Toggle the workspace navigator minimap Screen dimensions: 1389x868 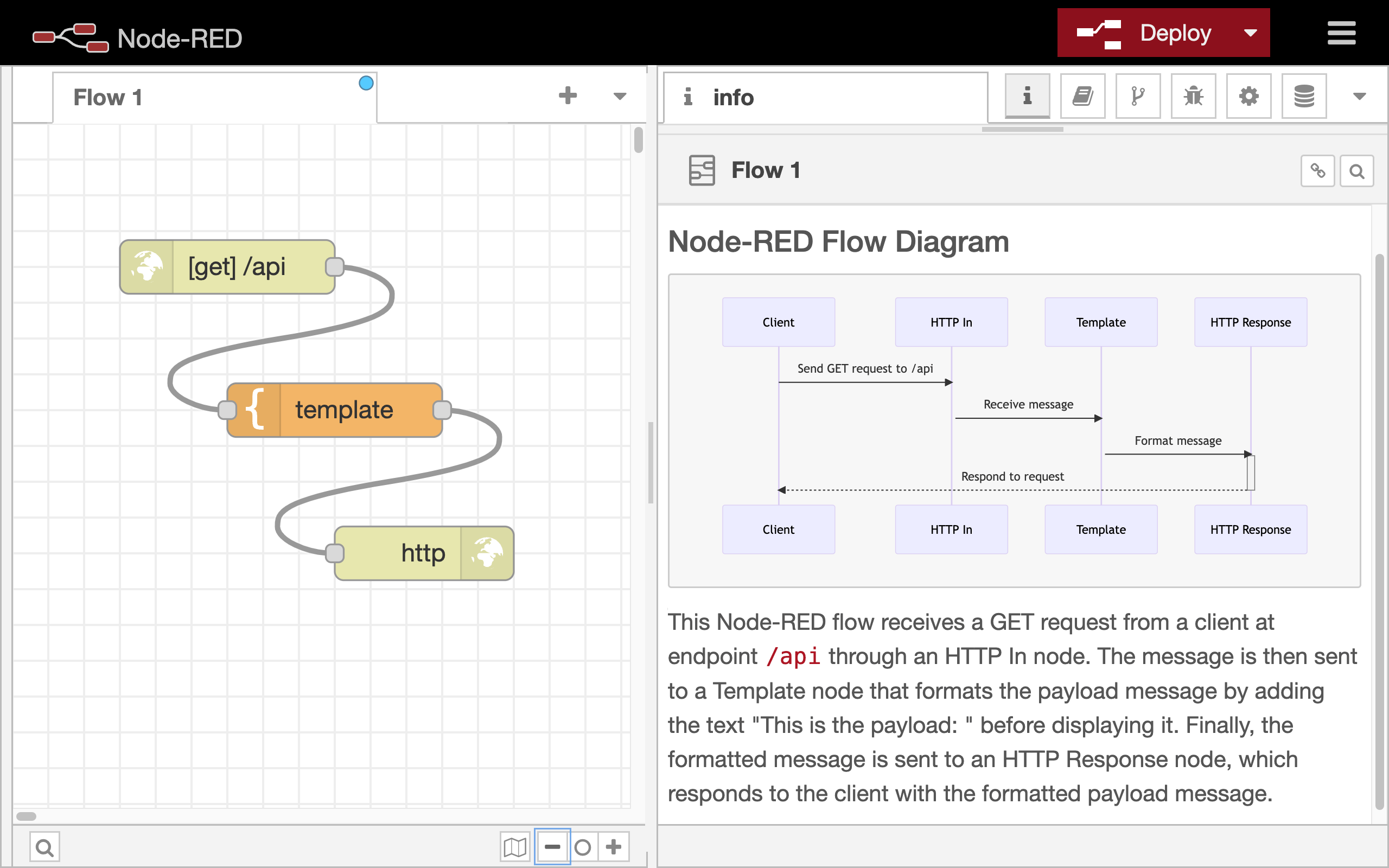click(515, 846)
